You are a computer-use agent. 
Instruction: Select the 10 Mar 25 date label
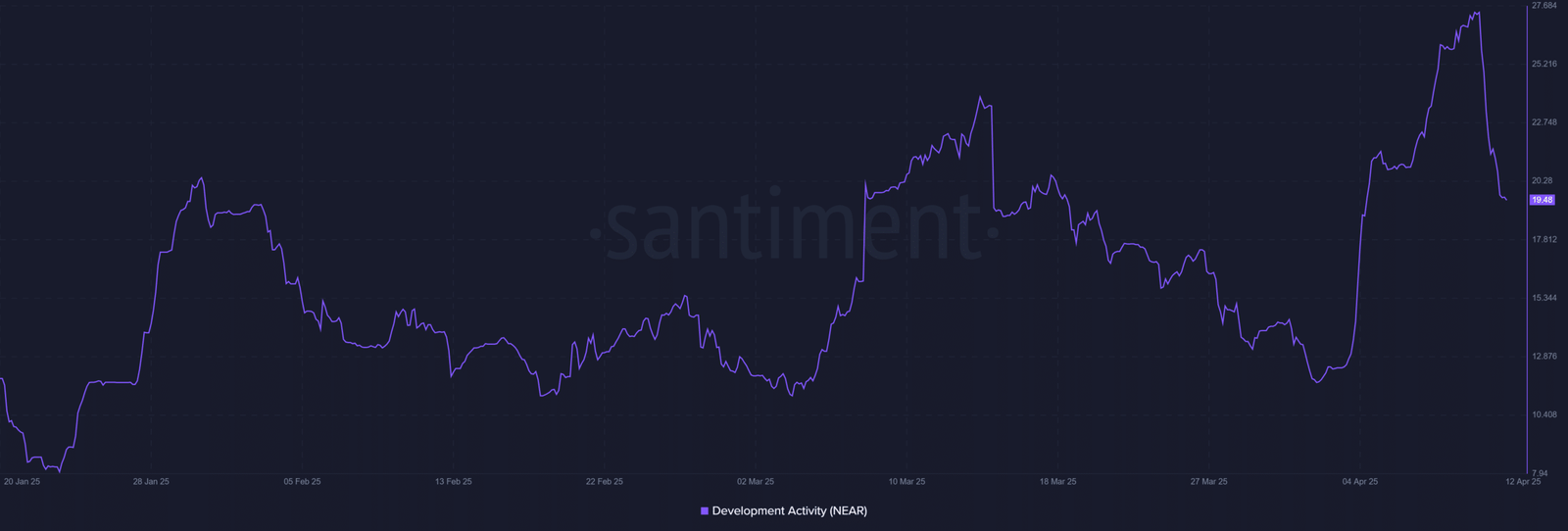906,482
